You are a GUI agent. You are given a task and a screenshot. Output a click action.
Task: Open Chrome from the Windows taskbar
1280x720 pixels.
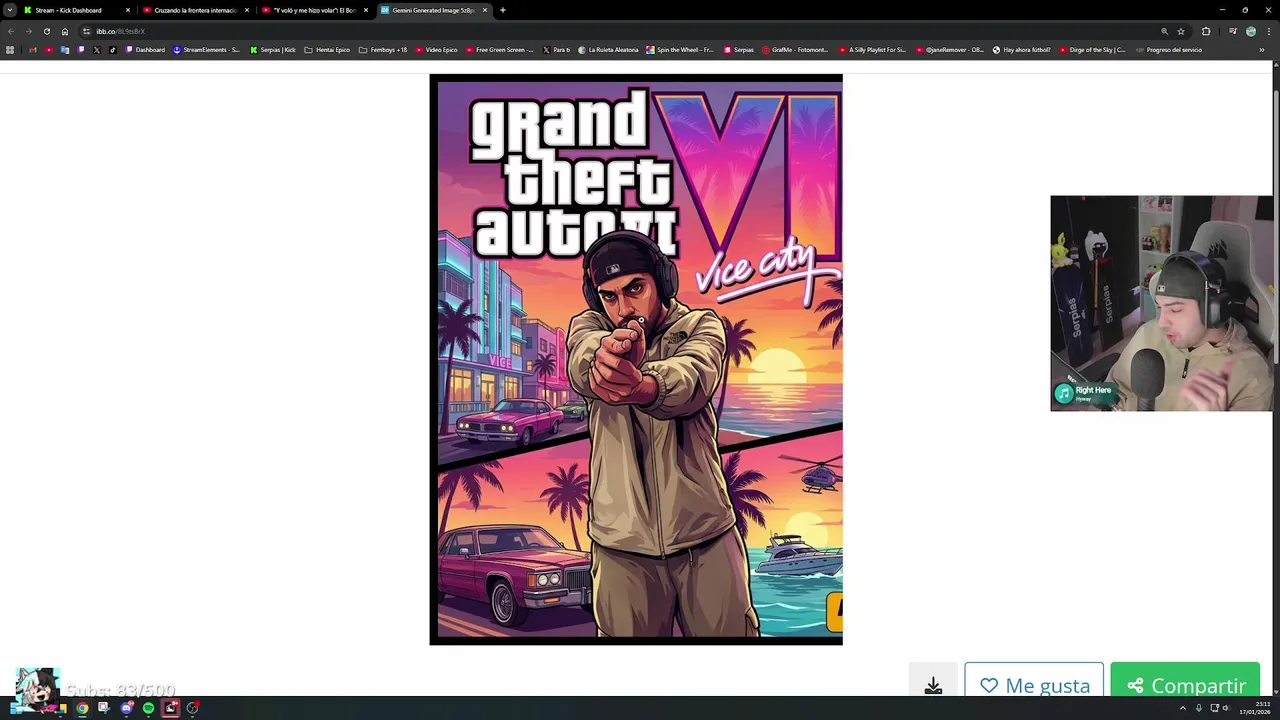pos(82,708)
